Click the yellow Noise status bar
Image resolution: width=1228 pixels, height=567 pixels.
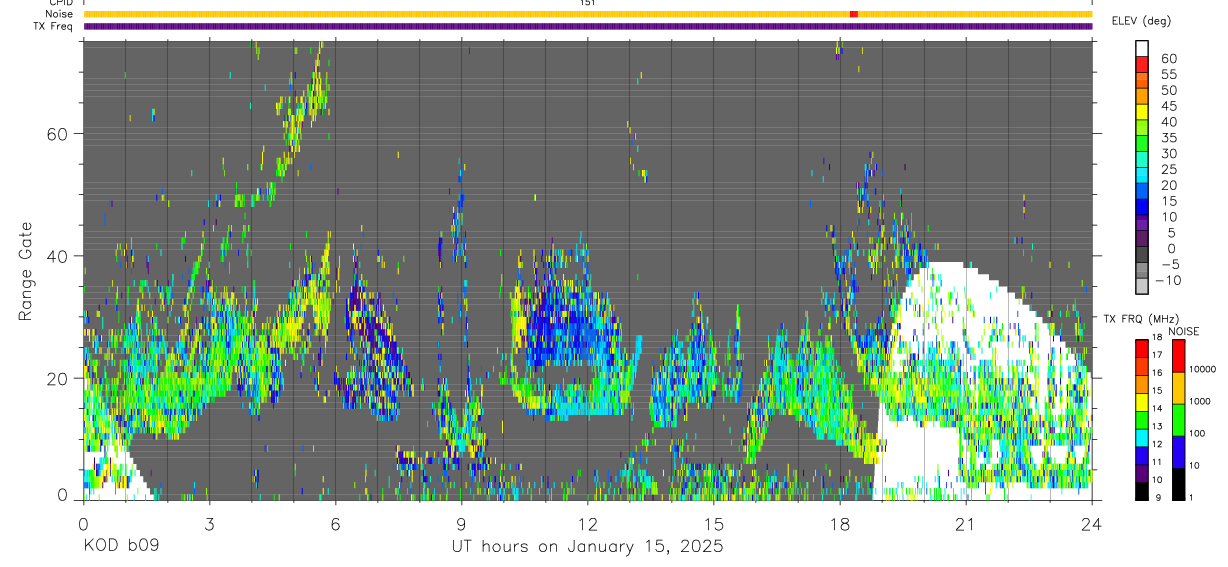coord(587,14)
